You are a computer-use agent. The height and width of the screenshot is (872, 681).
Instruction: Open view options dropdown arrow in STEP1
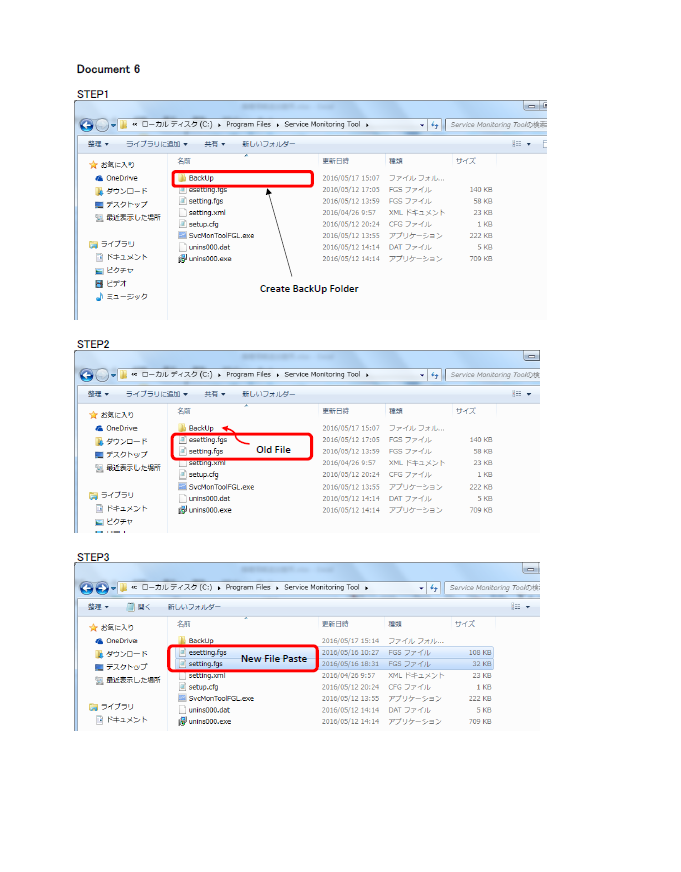tap(529, 144)
